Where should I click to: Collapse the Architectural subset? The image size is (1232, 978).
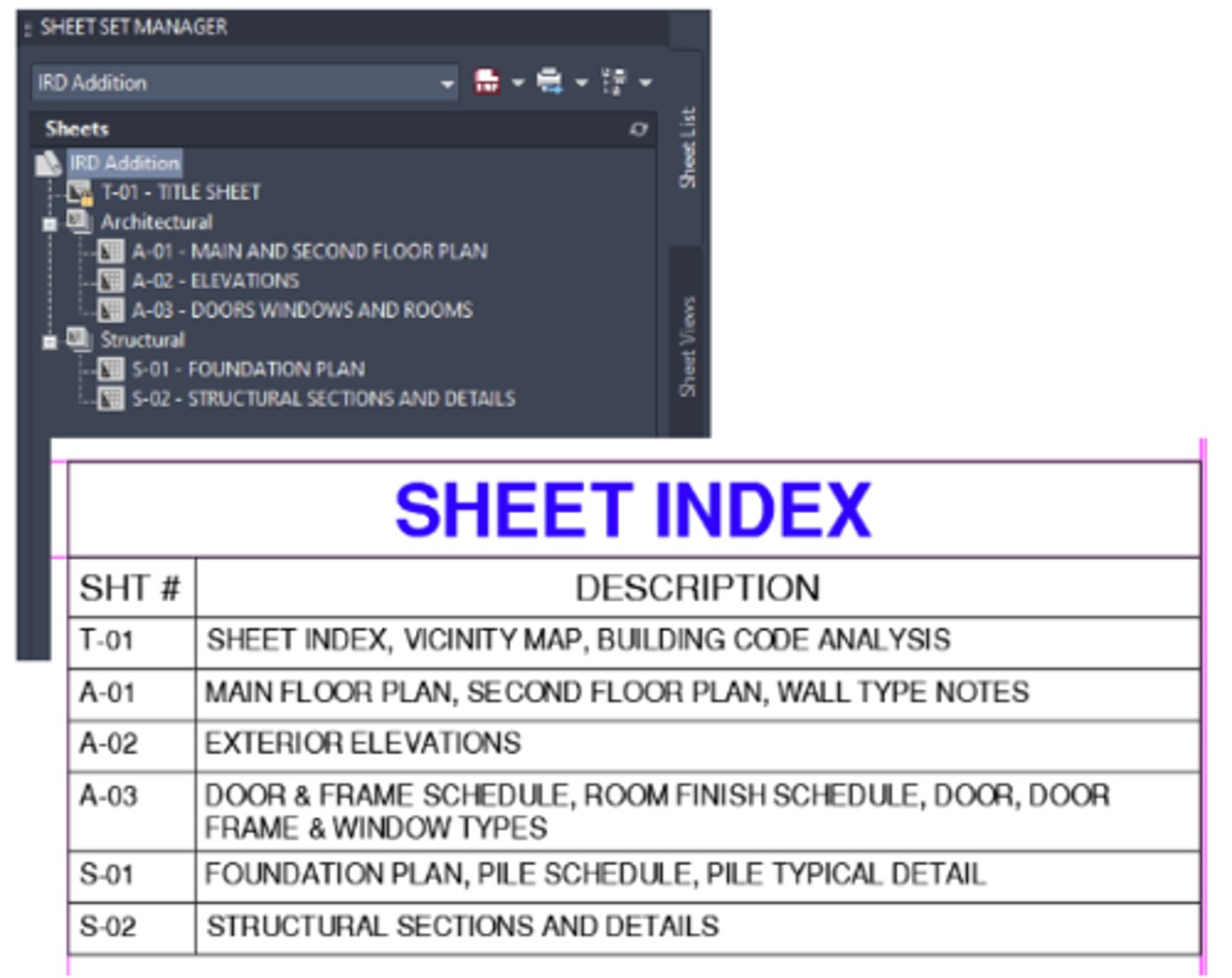point(50,223)
